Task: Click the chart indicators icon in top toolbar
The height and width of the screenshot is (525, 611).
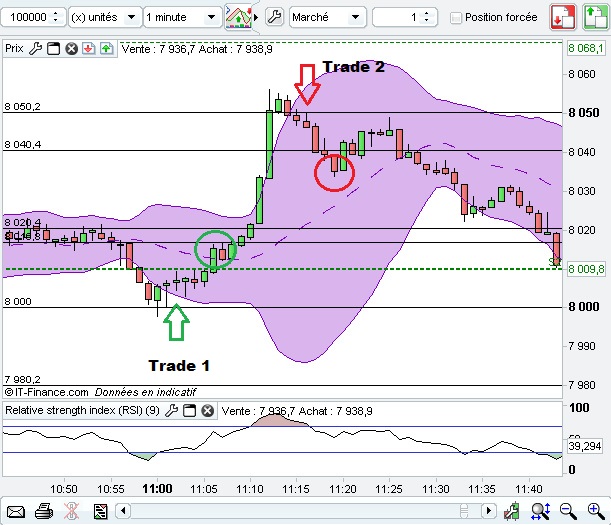Action: point(238,17)
